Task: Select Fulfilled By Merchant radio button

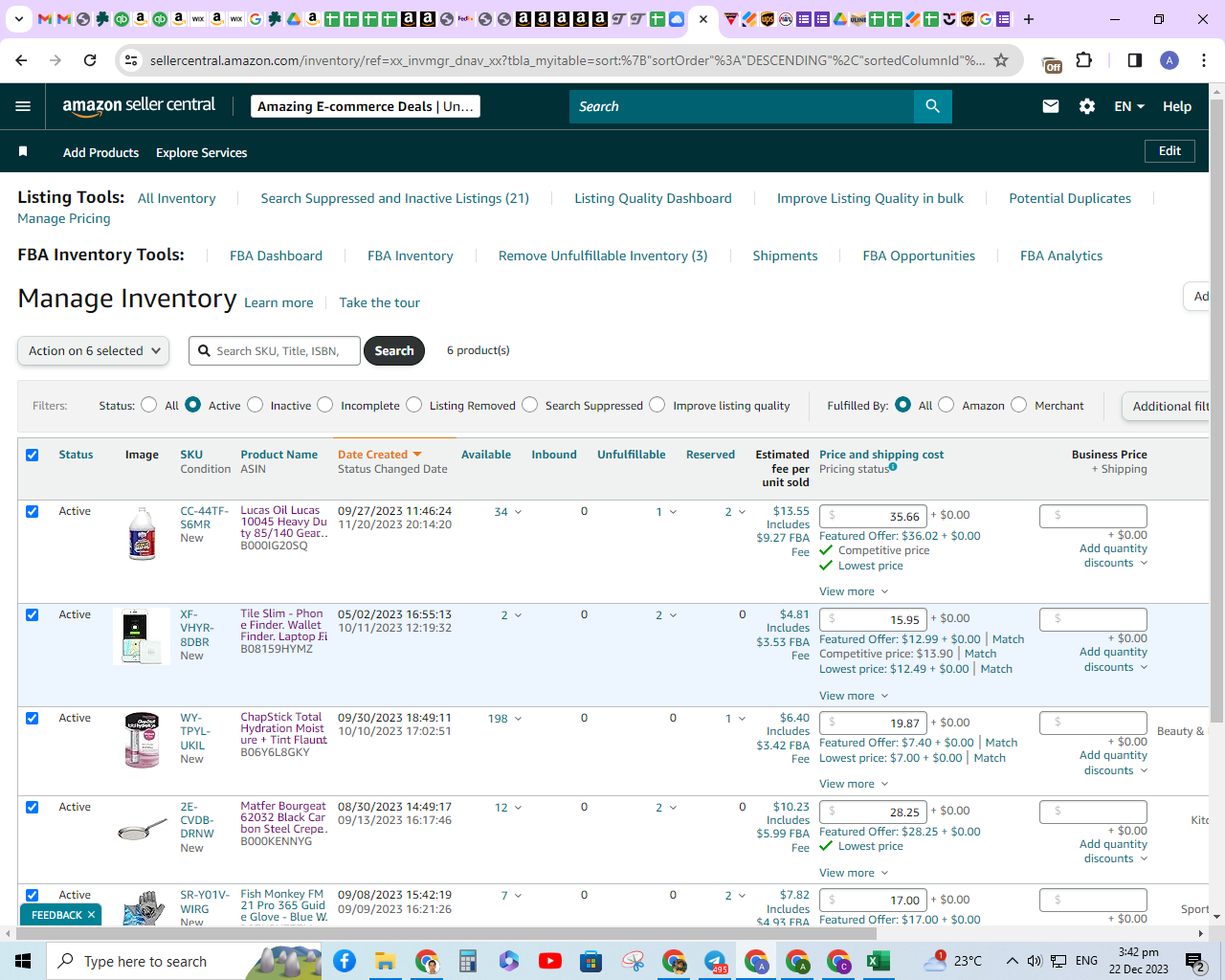Action: pos(1019,405)
